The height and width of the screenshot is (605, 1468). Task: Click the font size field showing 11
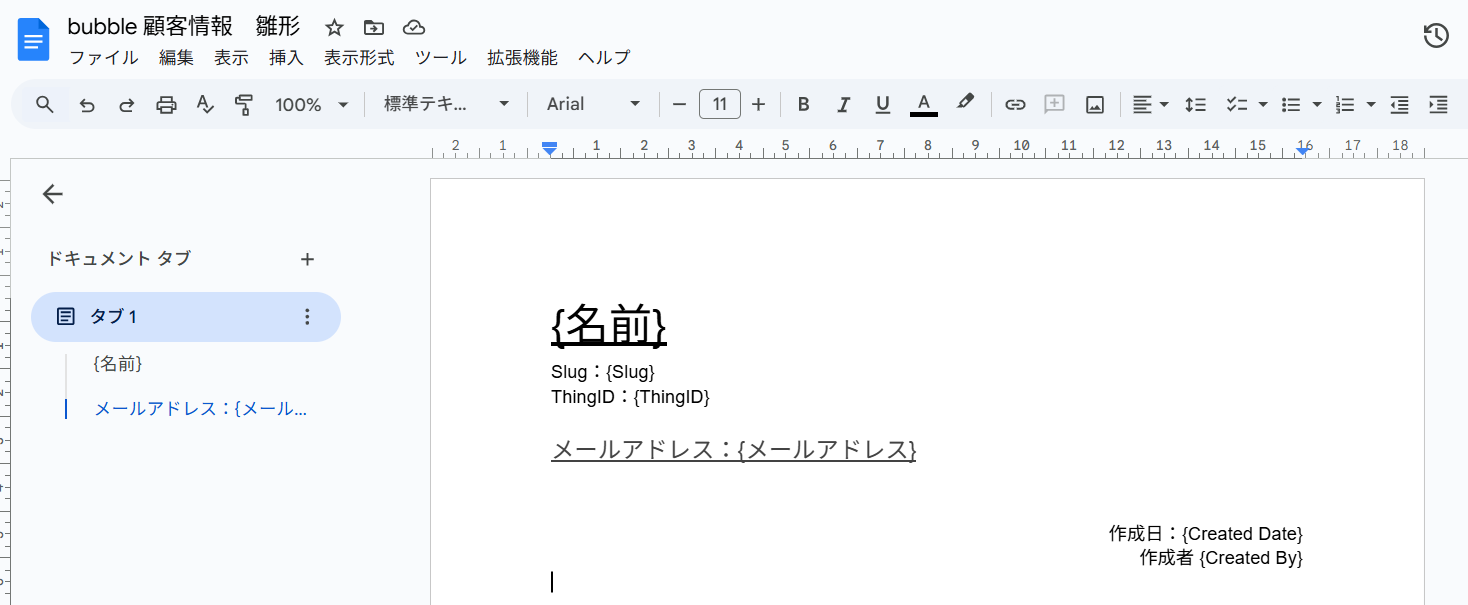tap(719, 105)
